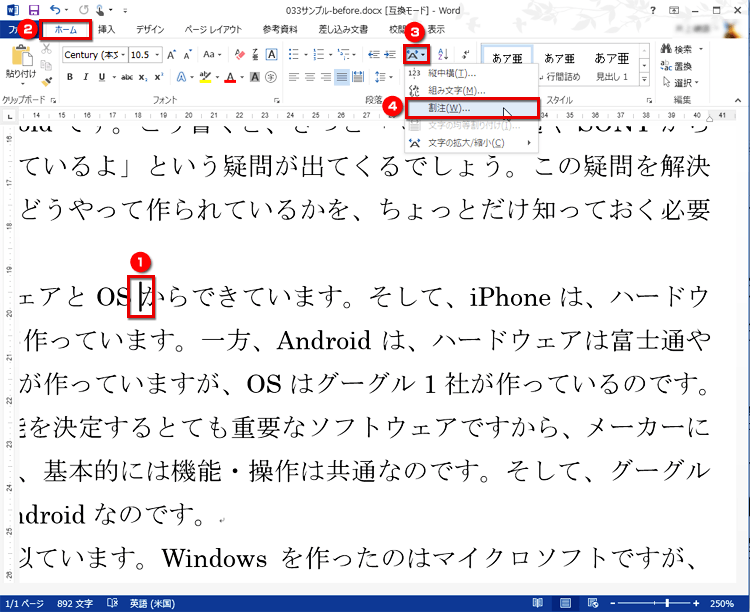The width and height of the screenshot is (750, 612).
Task: Click the red font color button
Action: coord(230,77)
